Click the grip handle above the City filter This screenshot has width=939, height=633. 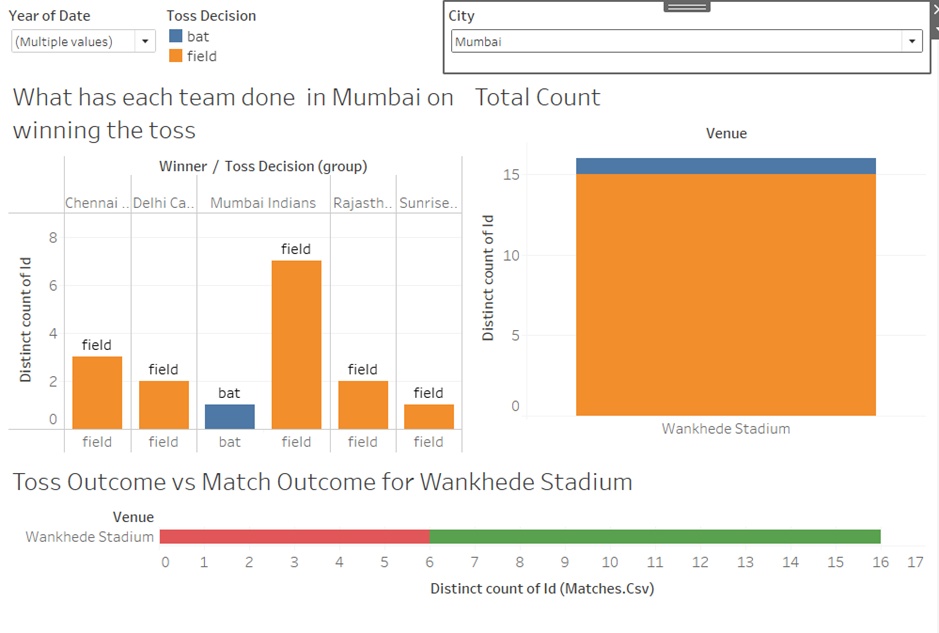pos(686,6)
